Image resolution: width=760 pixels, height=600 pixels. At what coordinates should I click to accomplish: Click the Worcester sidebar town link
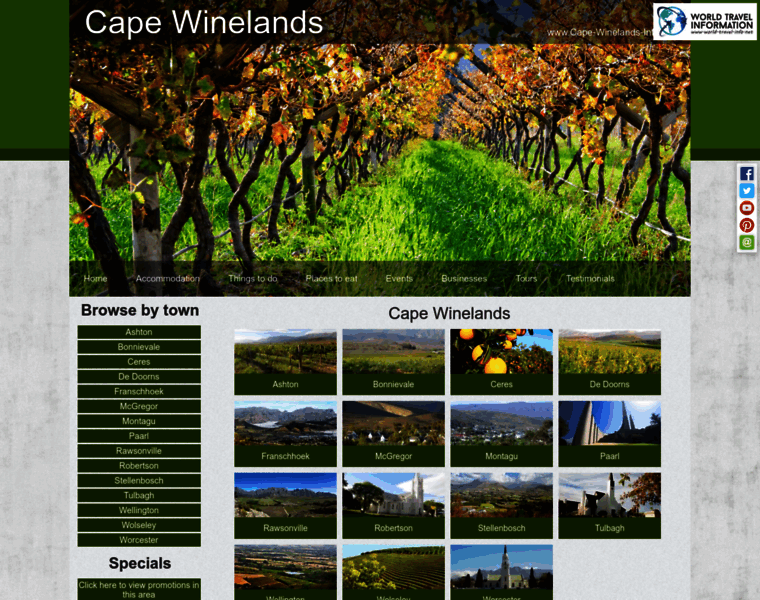point(139,540)
